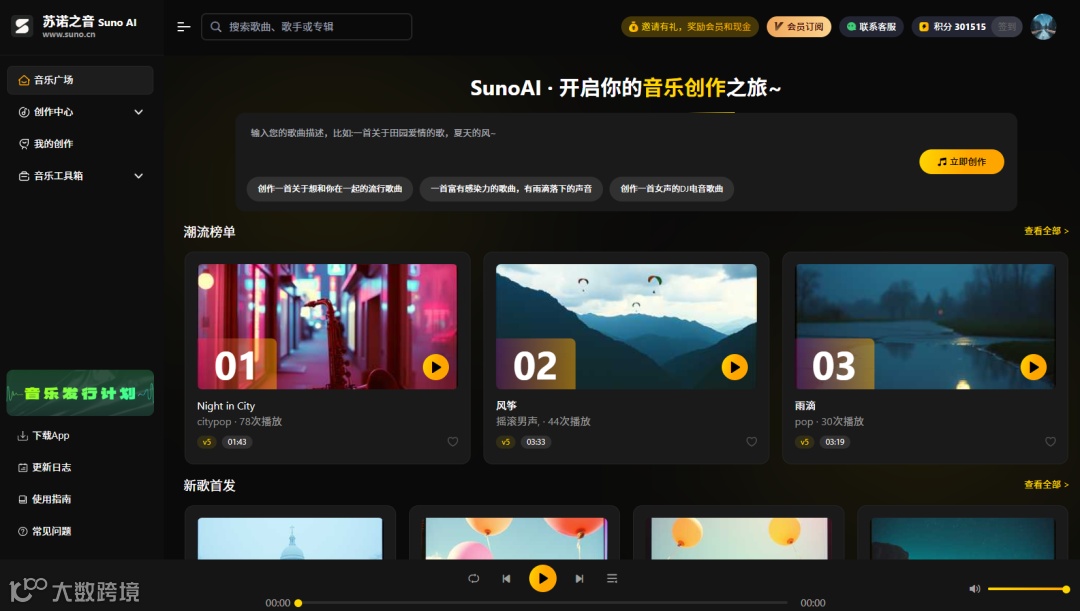
Task: Click the song description text area
Action: [x=579, y=145]
